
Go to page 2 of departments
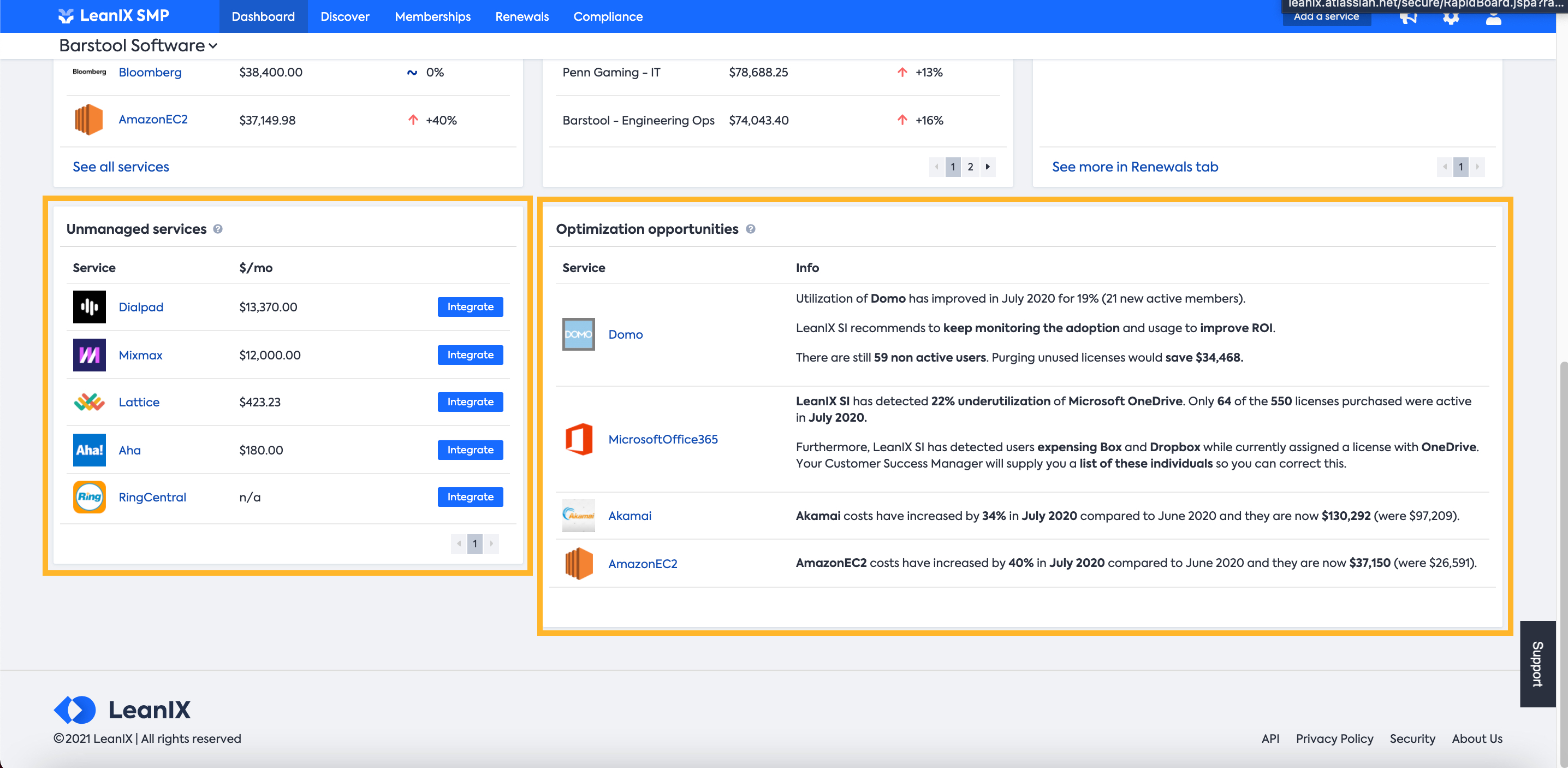[970, 167]
